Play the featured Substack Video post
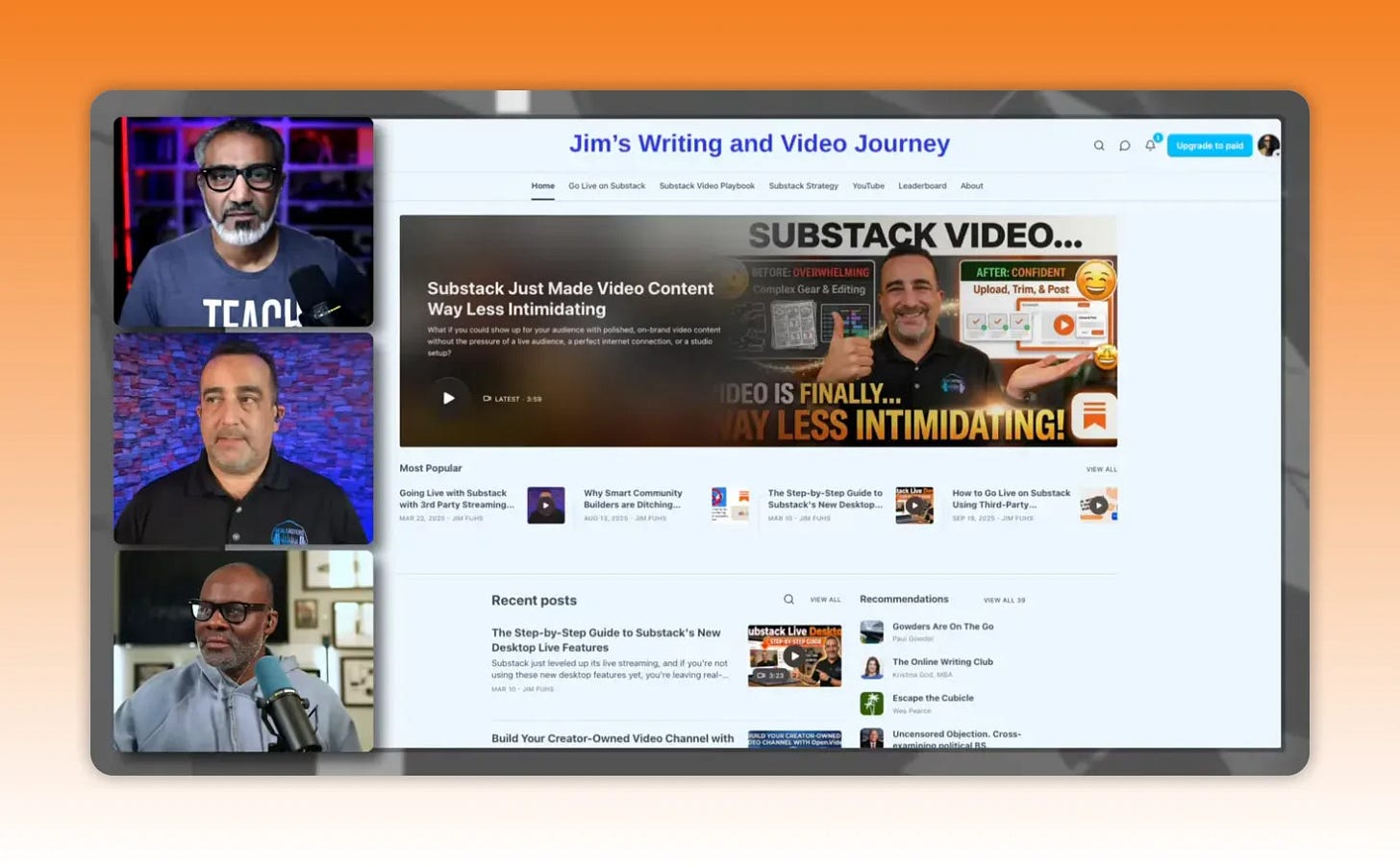Screen dimensions: 1400x866 tap(449, 397)
